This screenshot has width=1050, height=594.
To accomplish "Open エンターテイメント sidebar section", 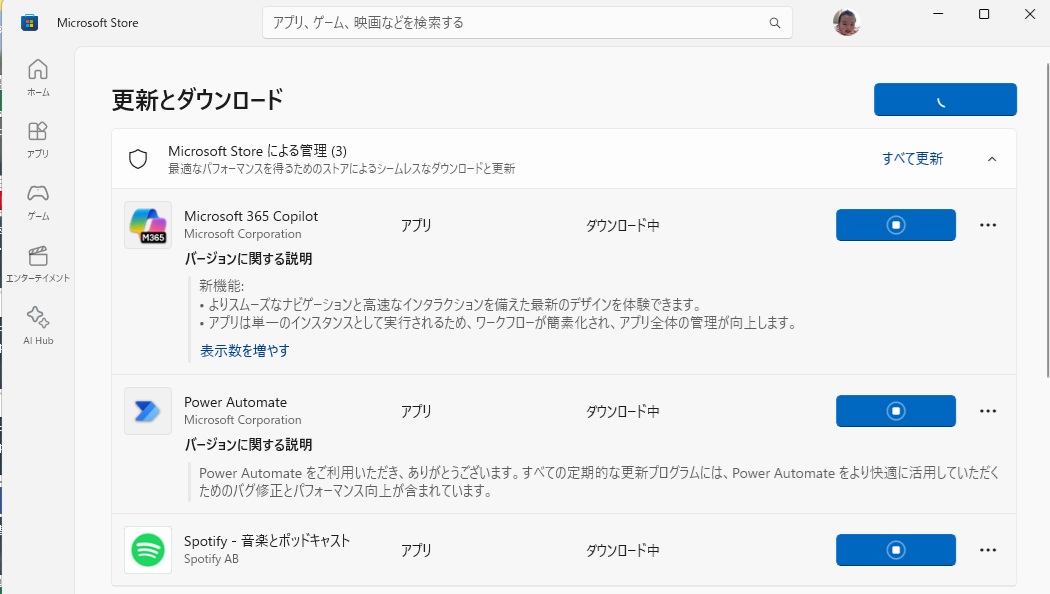I will point(38,264).
